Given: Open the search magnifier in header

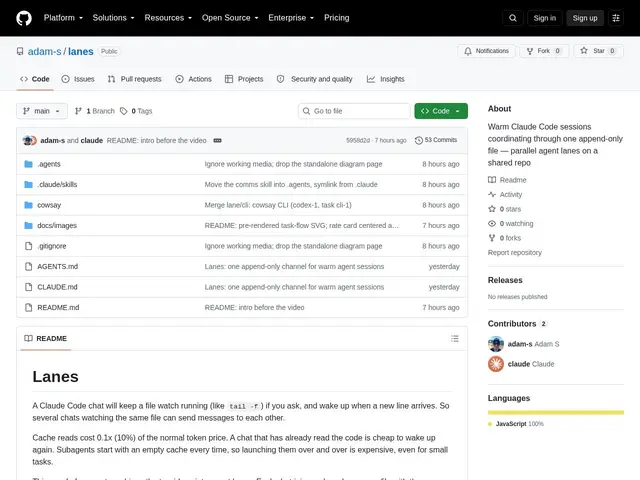Looking at the screenshot, I should (513, 18).
